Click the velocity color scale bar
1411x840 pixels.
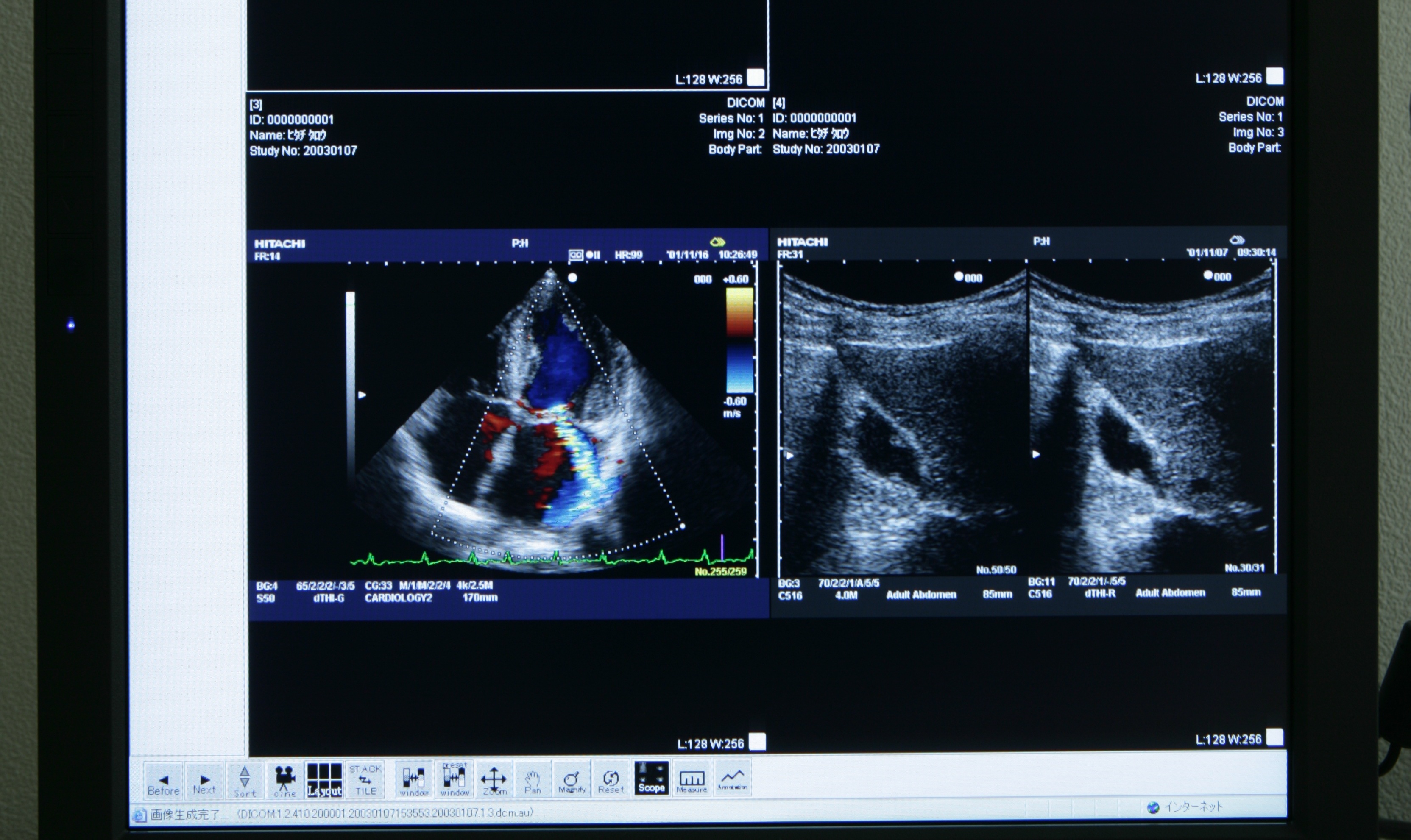pos(739,340)
